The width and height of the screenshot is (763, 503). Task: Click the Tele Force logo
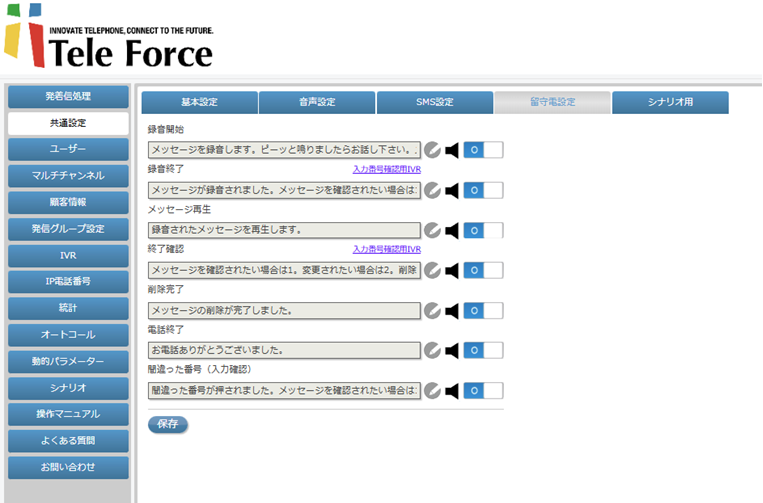[109, 36]
